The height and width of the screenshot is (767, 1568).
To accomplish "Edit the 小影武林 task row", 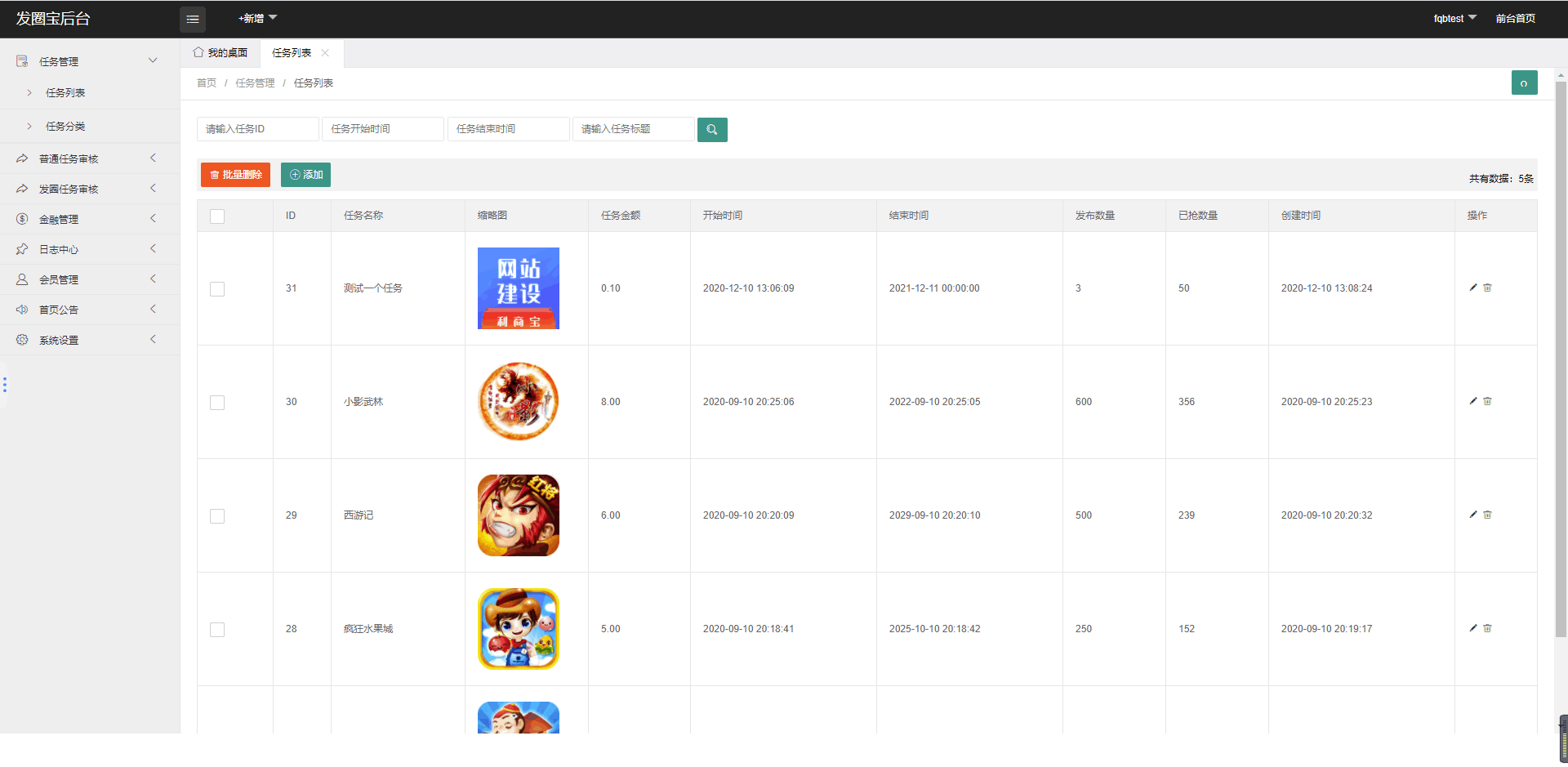I will coord(1473,401).
